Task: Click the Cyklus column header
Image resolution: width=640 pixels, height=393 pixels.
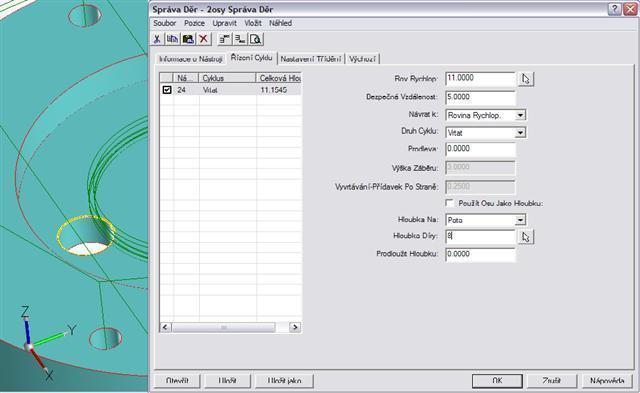Action: coord(227,78)
